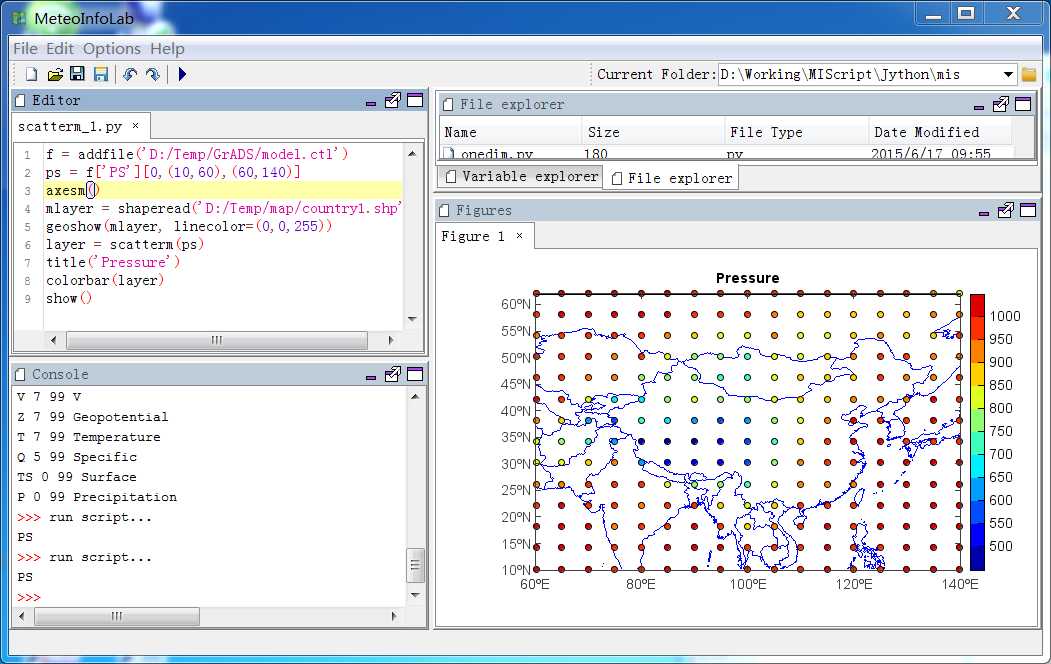Click the onedim.py file row
The width and height of the screenshot is (1051, 664).
coord(726,153)
